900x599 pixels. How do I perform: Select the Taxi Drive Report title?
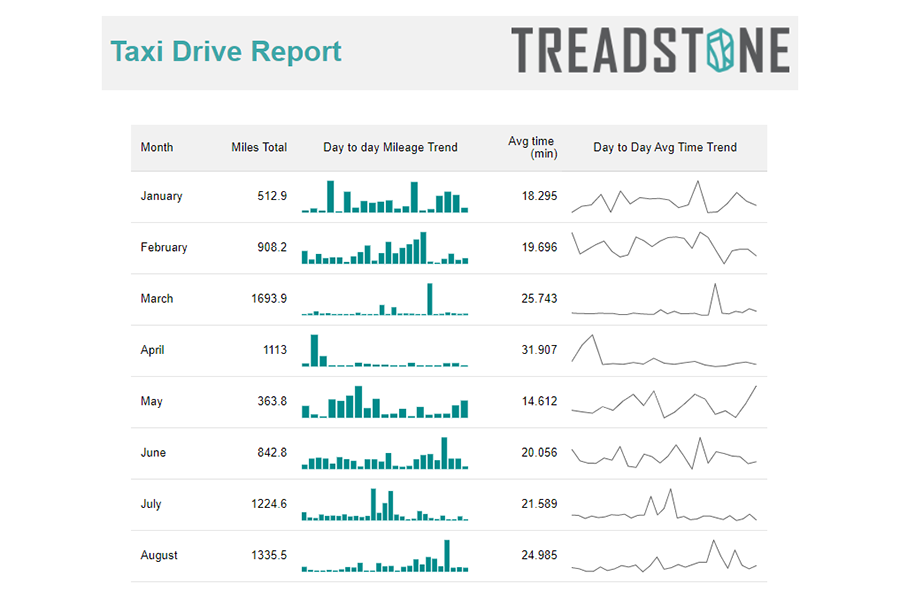click(226, 51)
